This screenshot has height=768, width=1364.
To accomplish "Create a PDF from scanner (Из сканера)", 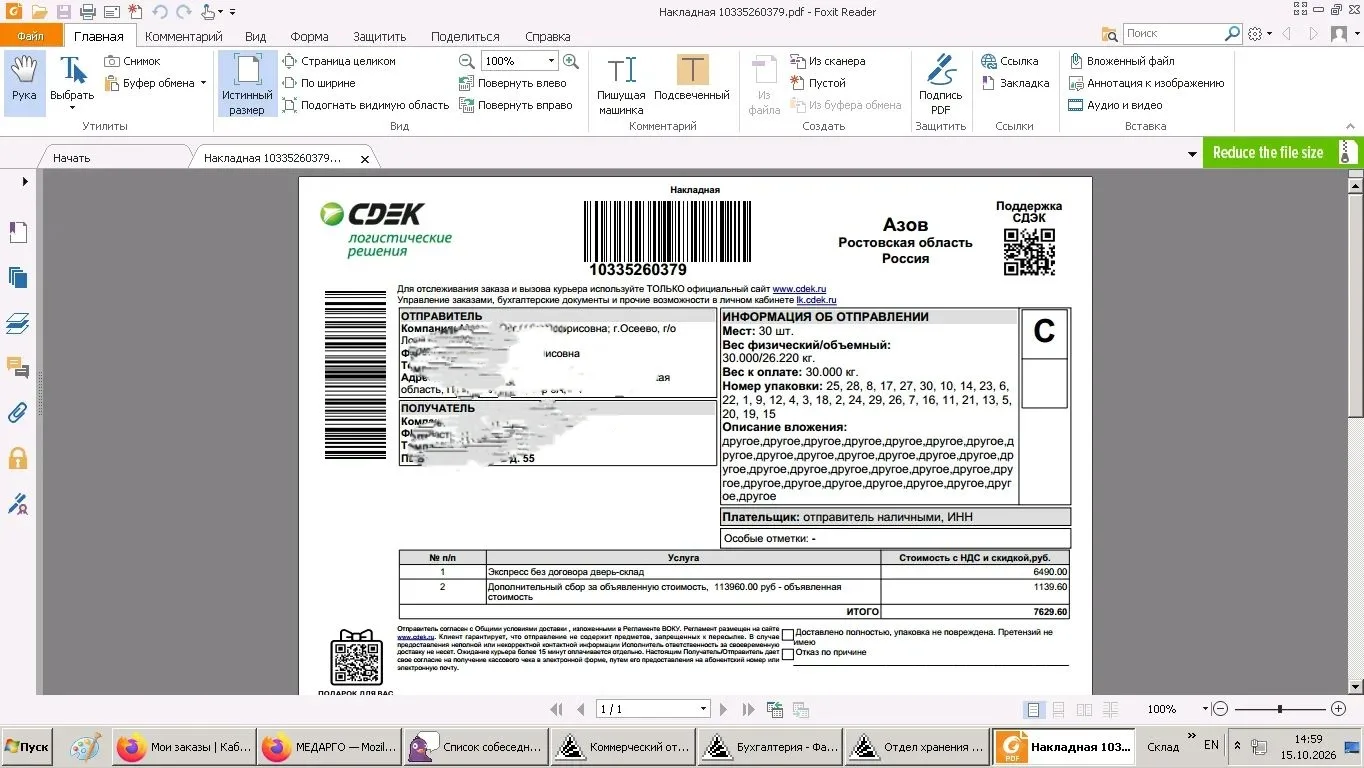I will coord(828,61).
